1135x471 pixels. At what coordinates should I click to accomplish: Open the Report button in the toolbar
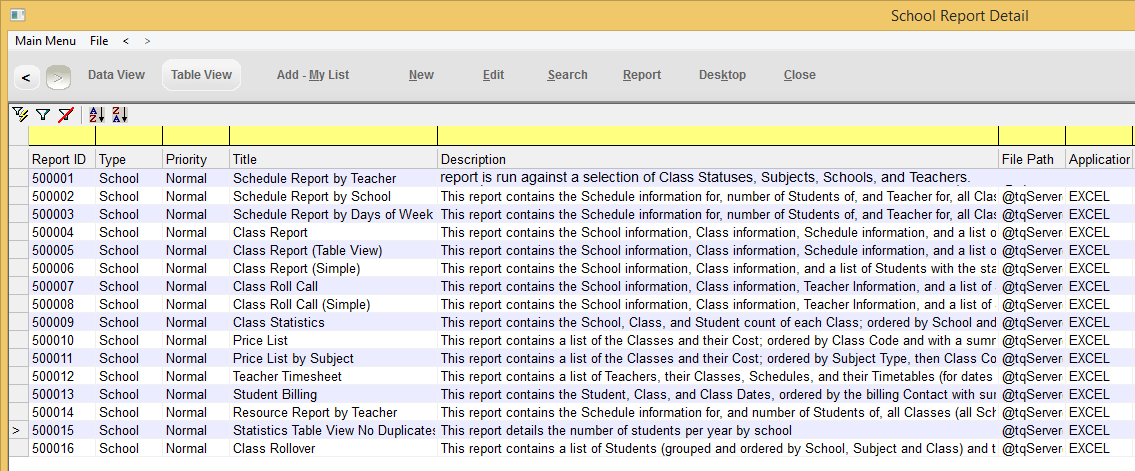(641, 75)
